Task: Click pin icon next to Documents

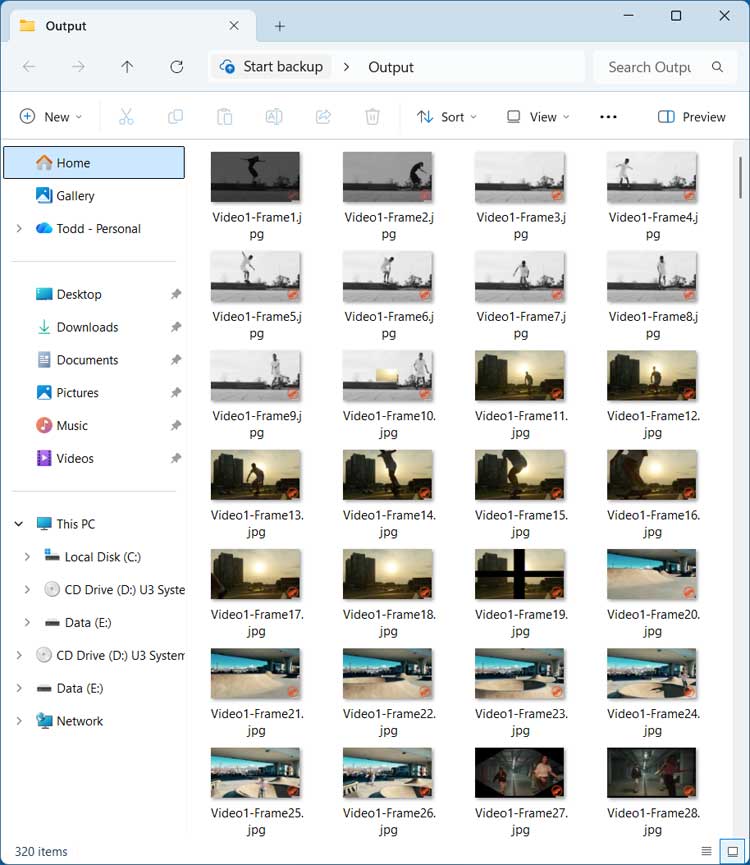Action: [176, 360]
